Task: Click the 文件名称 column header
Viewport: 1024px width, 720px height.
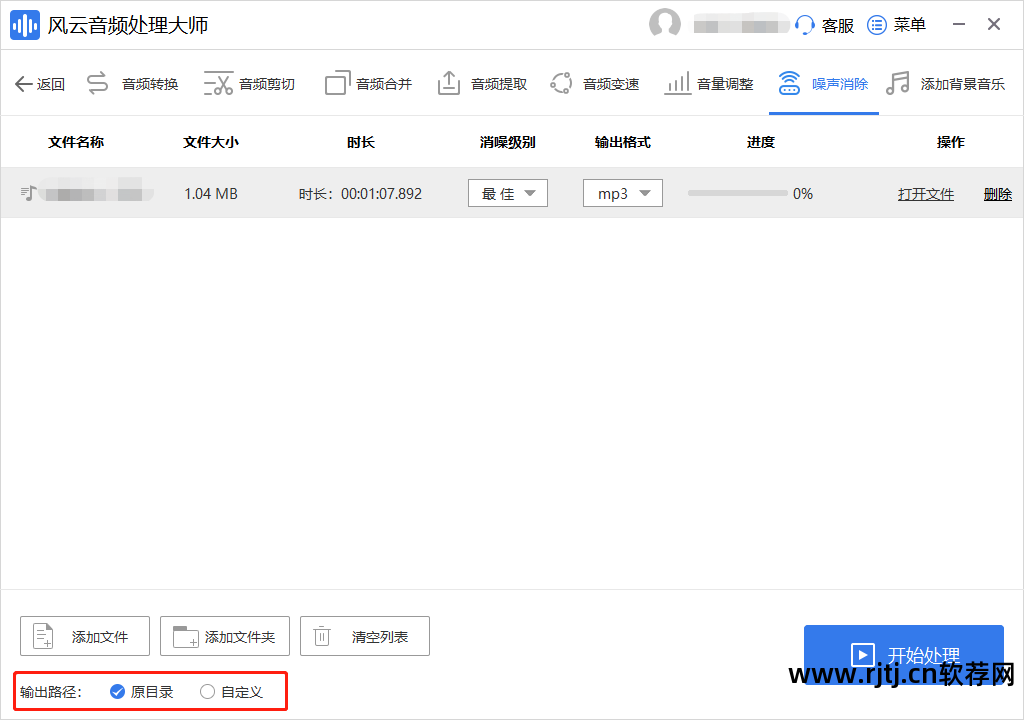Action: (76, 142)
